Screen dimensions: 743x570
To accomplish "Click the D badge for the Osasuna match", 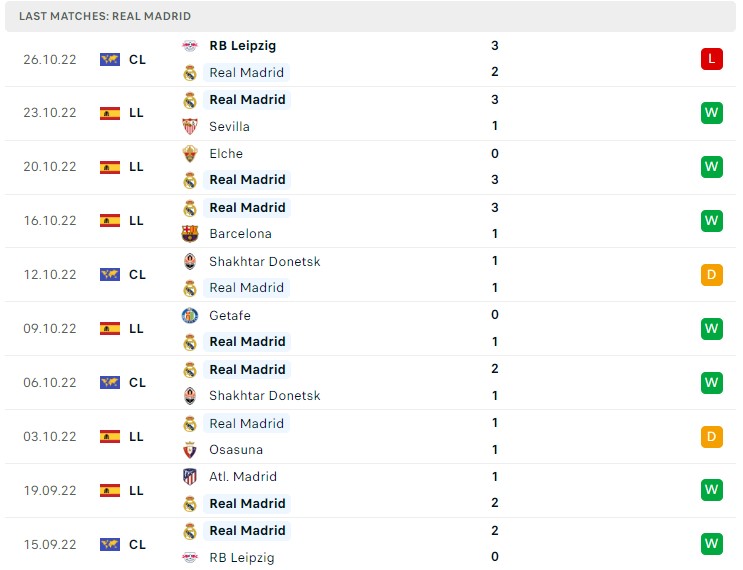I will (x=711, y=436).
